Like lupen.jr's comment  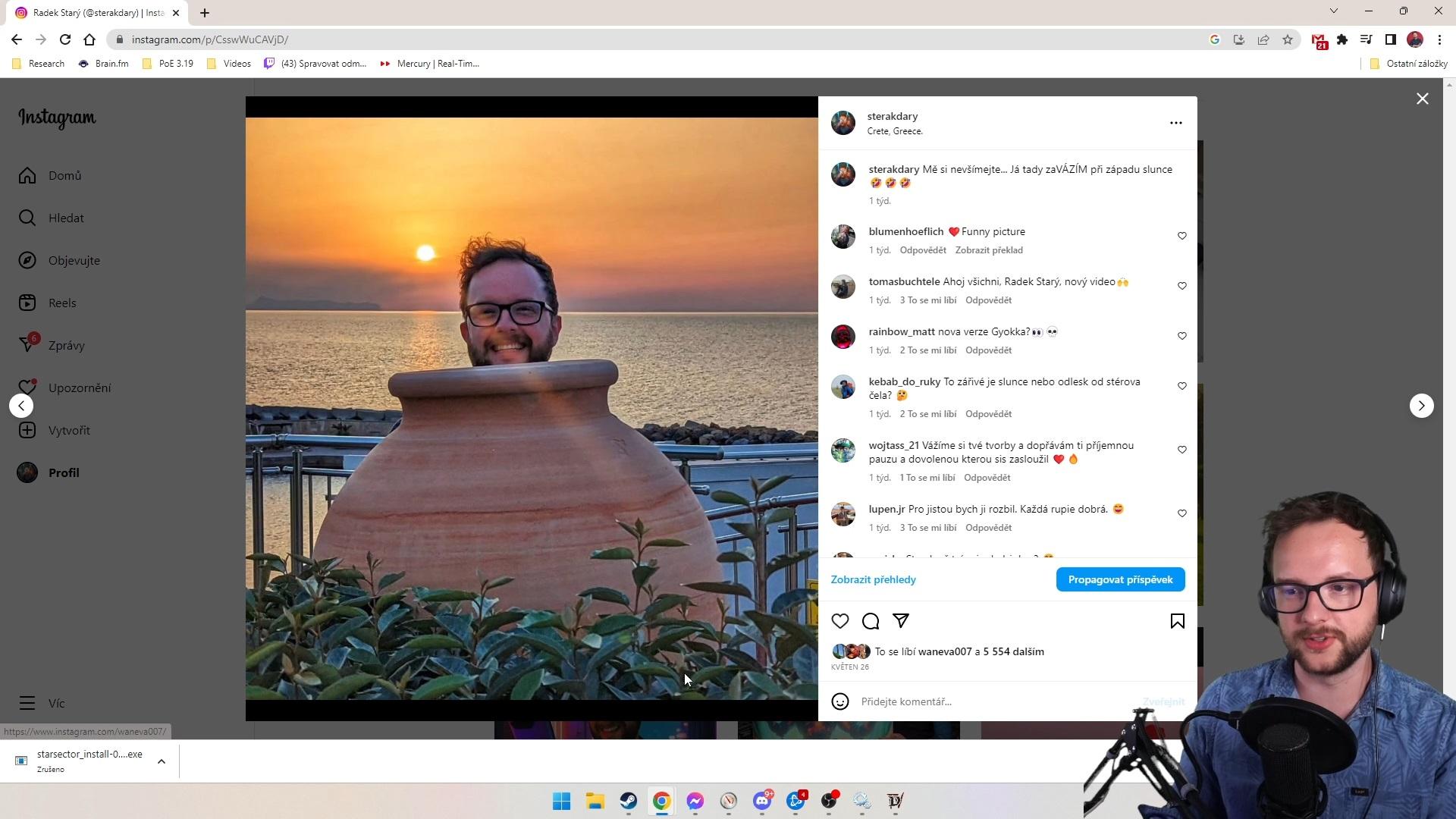point(1181,513)
